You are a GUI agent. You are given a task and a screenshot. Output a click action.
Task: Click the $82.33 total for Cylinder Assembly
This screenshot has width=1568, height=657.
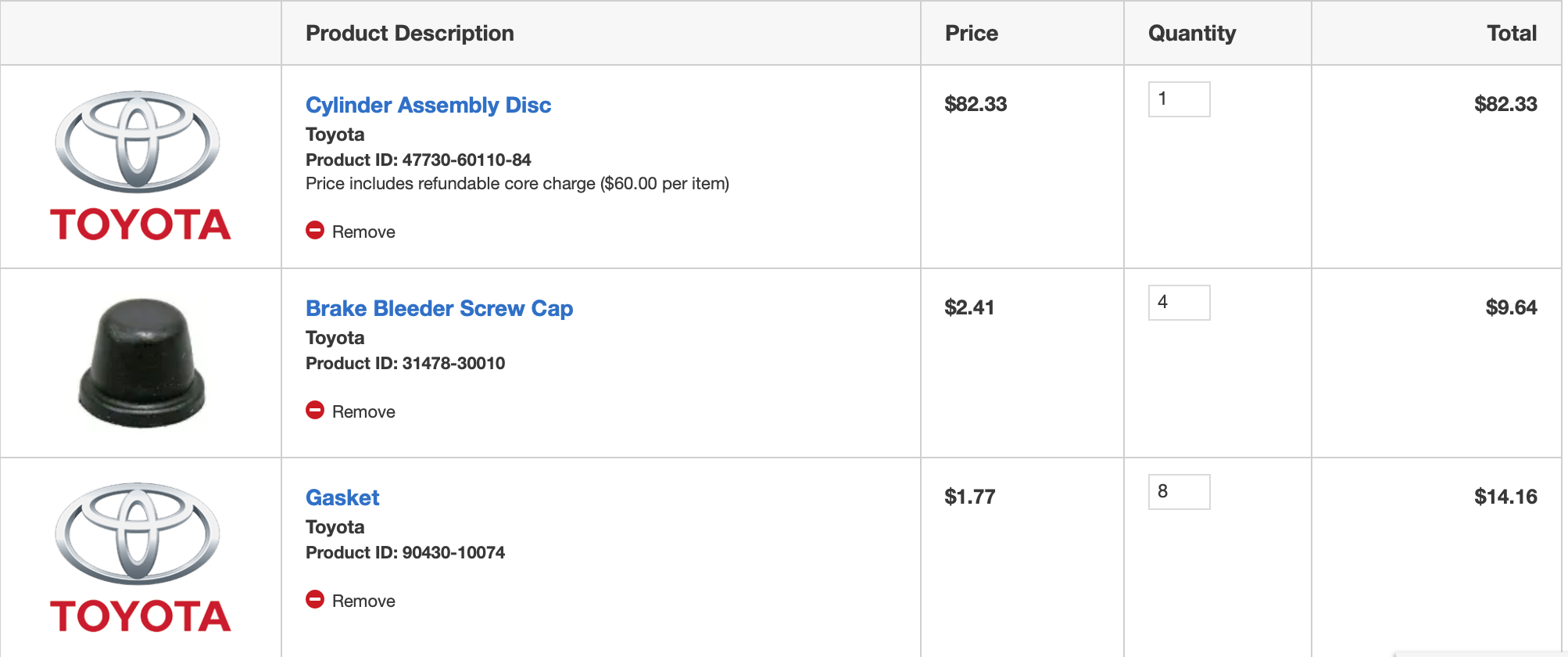[1505, 104]
